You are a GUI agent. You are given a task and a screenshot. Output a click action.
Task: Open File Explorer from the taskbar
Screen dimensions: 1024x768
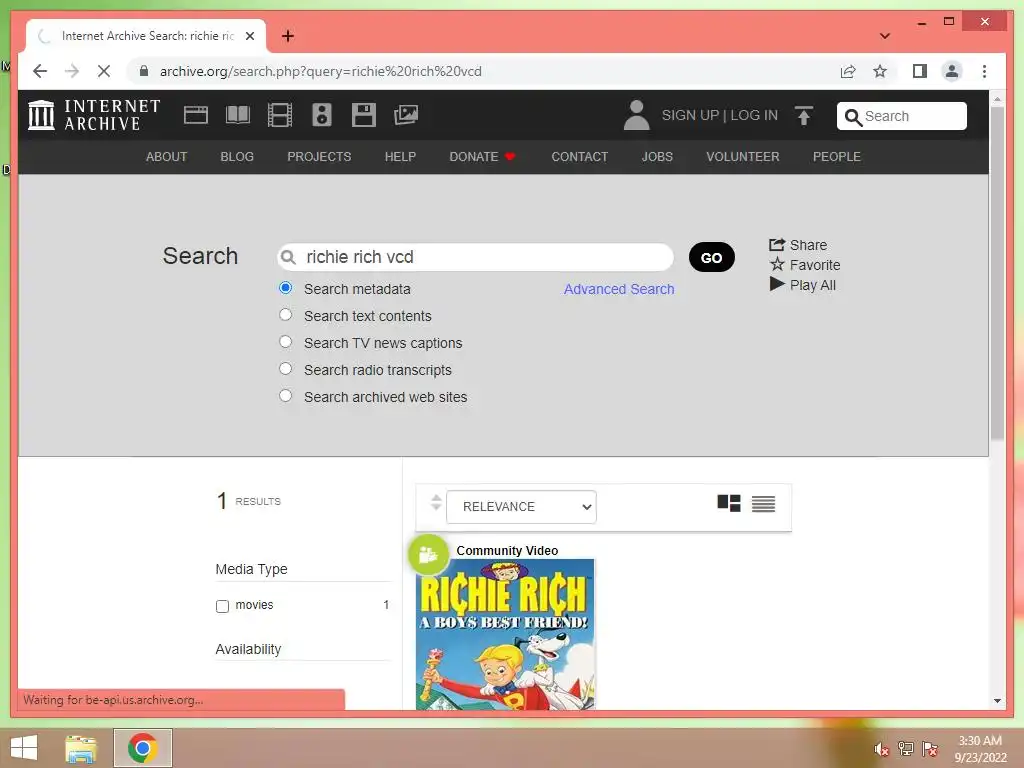pos(81,748)
